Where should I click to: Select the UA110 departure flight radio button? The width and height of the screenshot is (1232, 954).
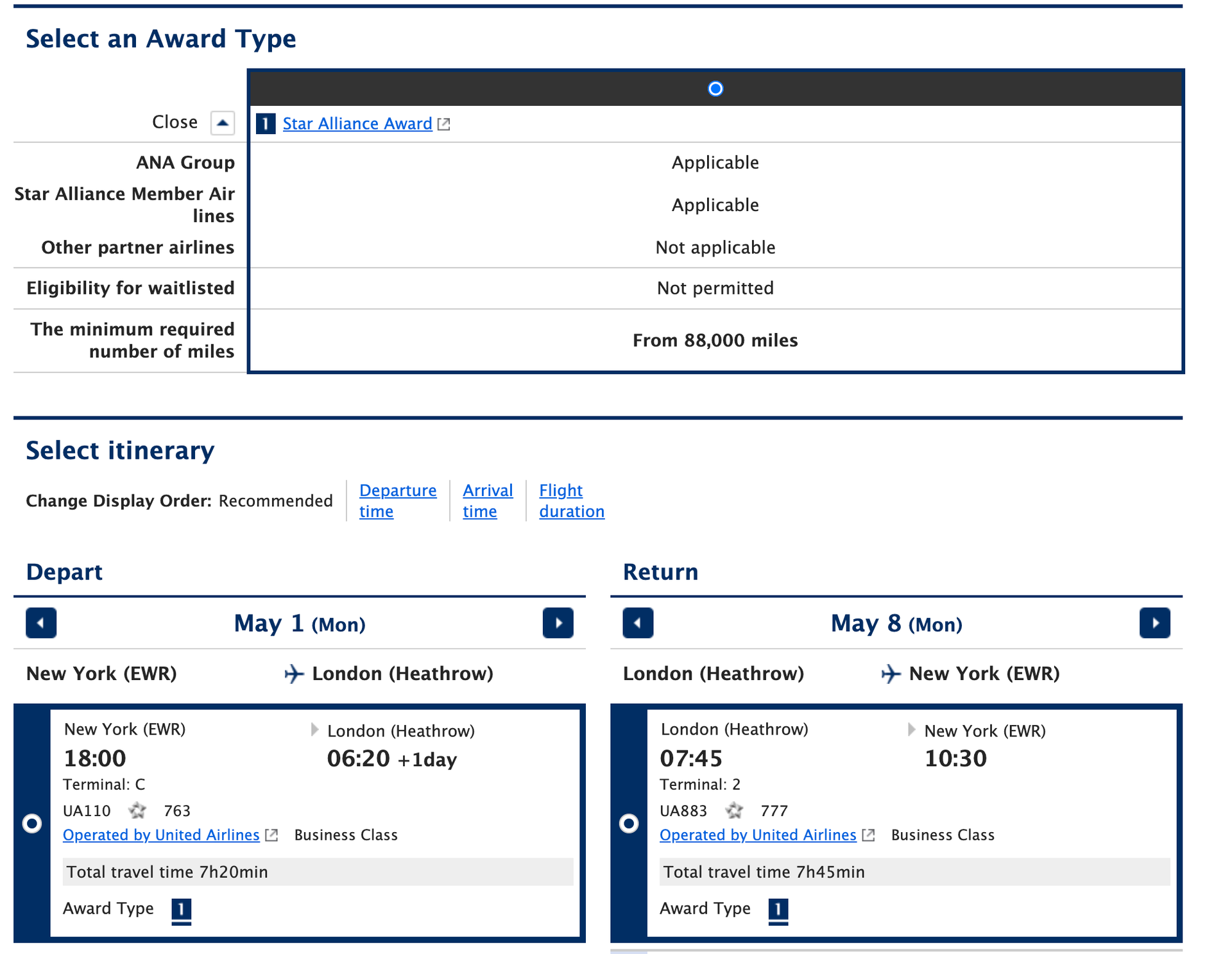(31, 824)
